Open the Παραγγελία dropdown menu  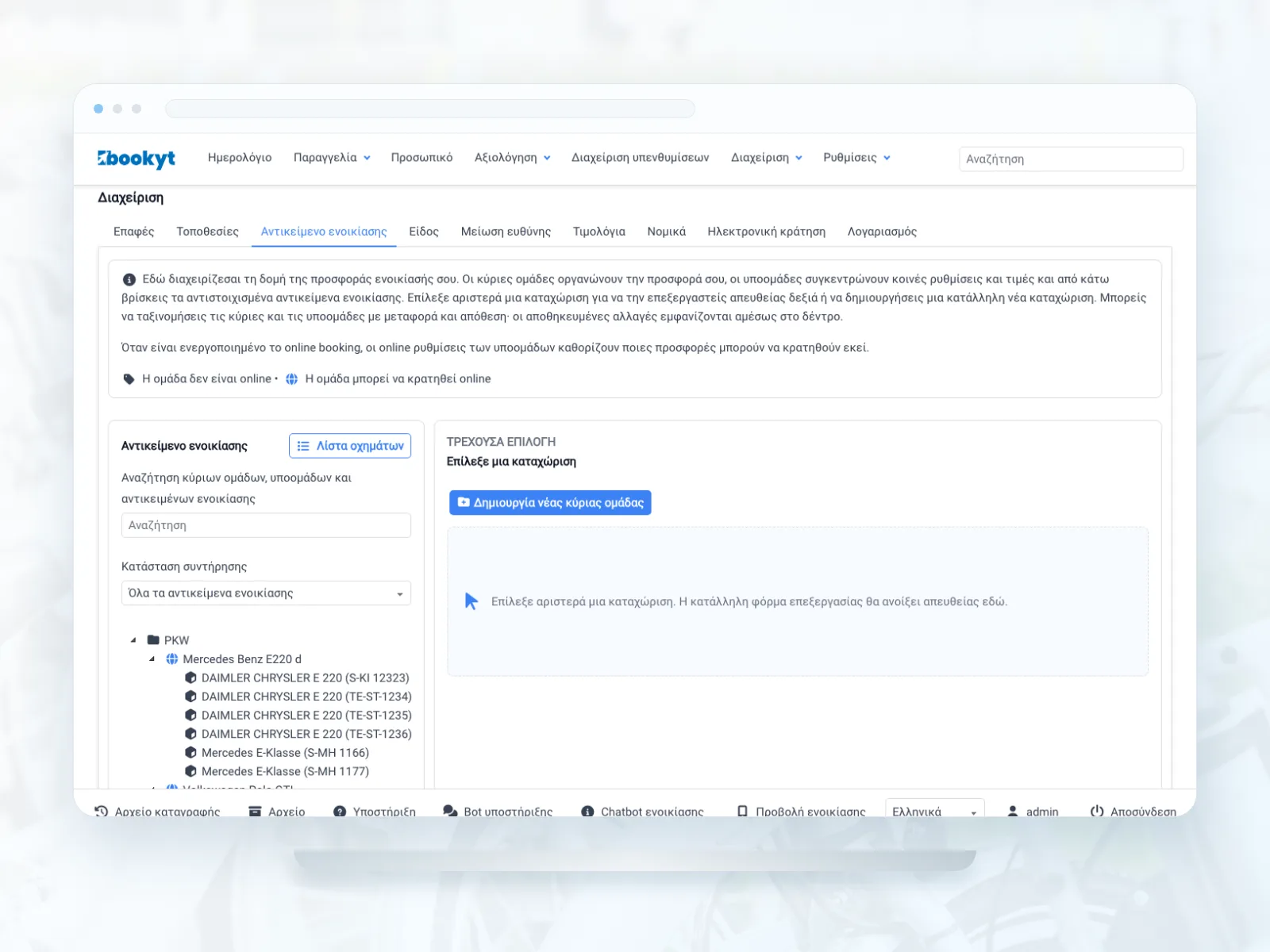point(332,158)
